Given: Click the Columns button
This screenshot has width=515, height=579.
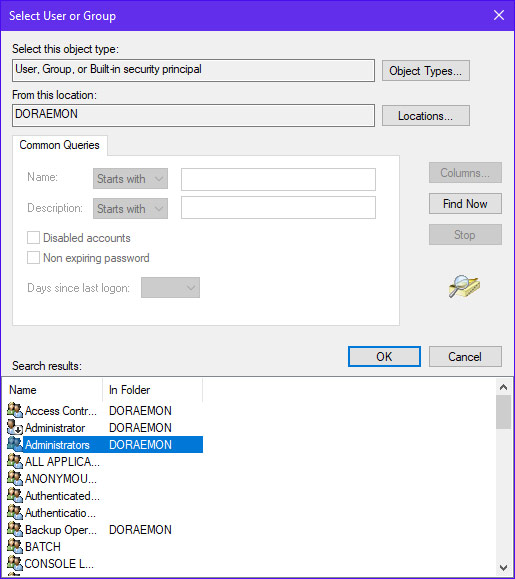Looking at the screenshot, I should (465, 173).
